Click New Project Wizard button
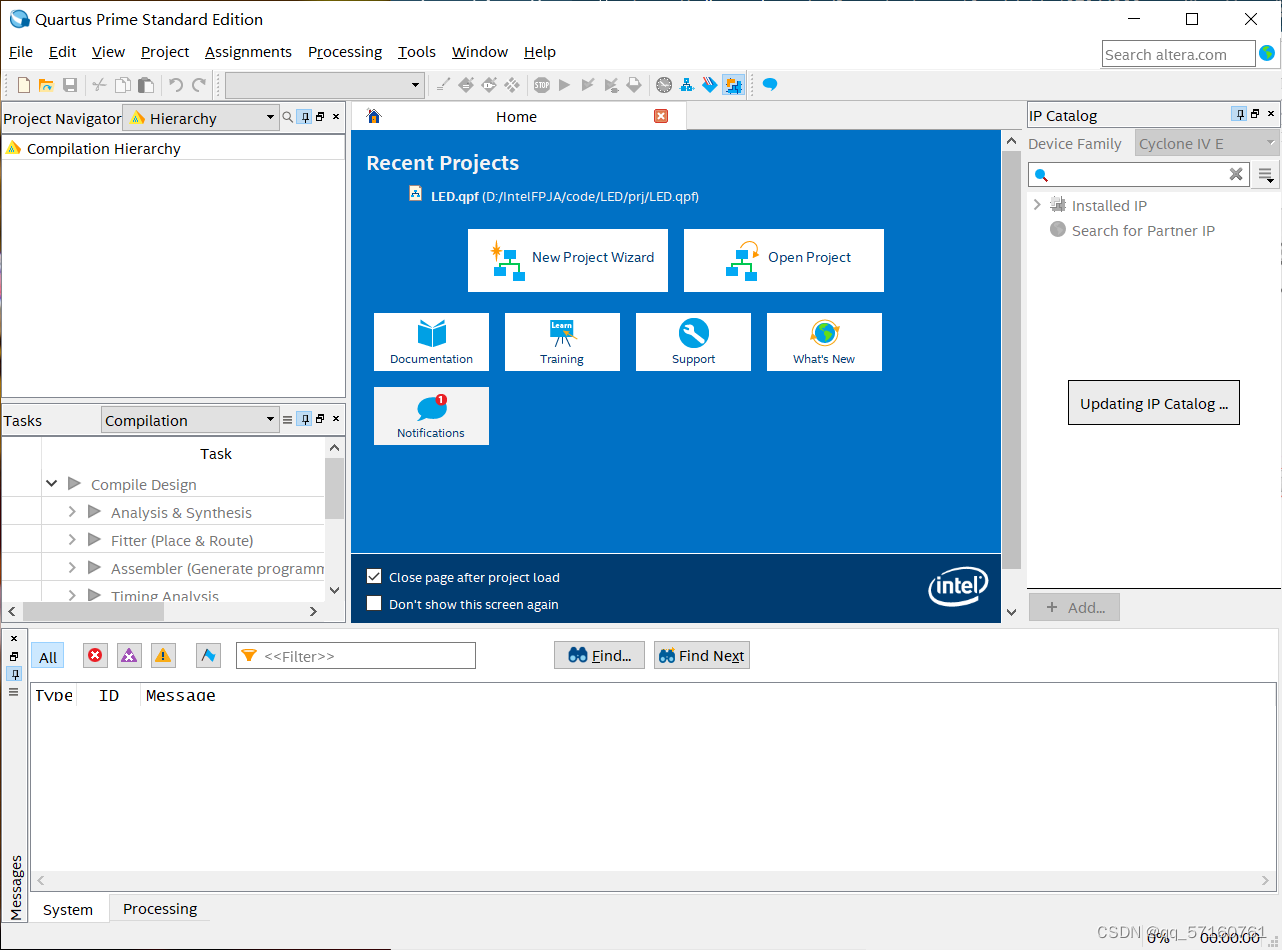 pos(568,260)
